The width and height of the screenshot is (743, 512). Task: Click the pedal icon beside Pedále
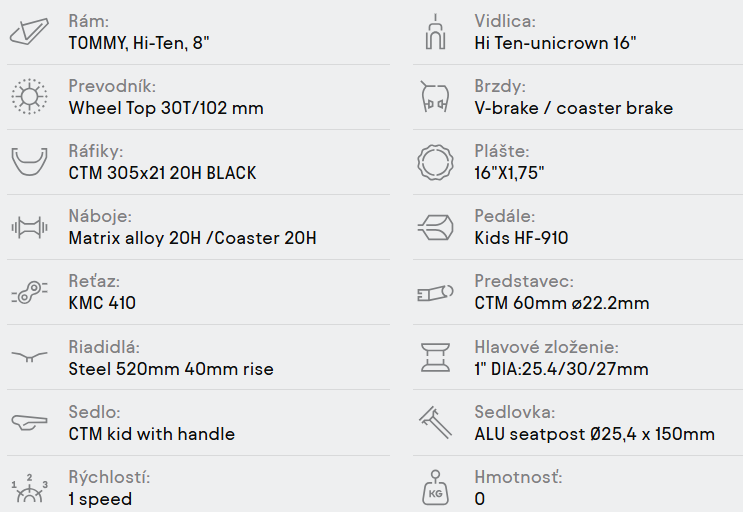pos(435,227)
